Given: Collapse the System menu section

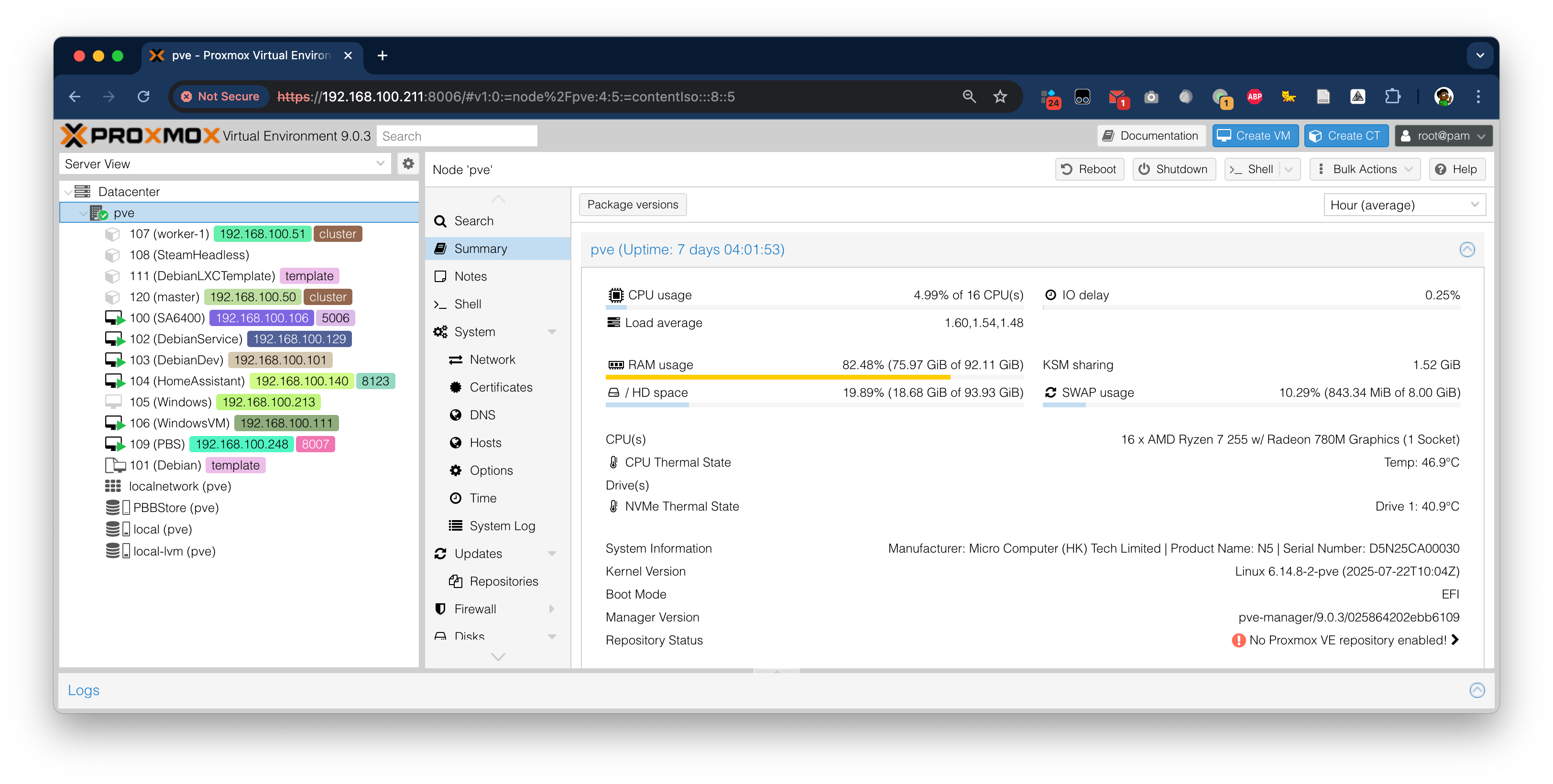Looking at the screenshot, I should (x=552, y=332).
